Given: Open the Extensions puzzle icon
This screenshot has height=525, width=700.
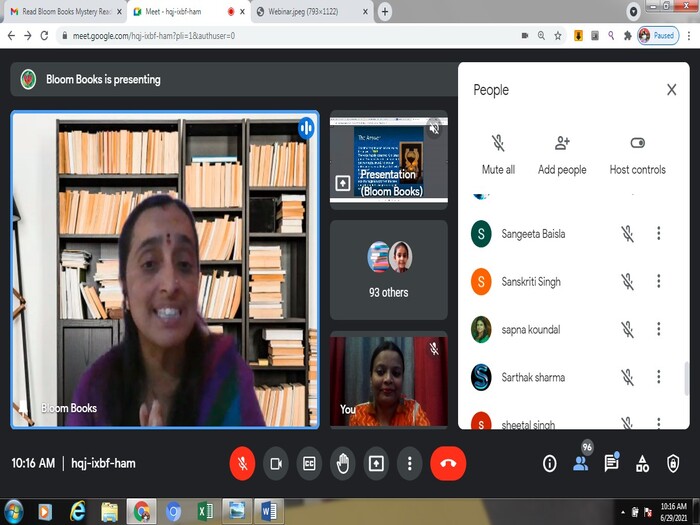Looking at the screenshot, I should coord(627,36).
